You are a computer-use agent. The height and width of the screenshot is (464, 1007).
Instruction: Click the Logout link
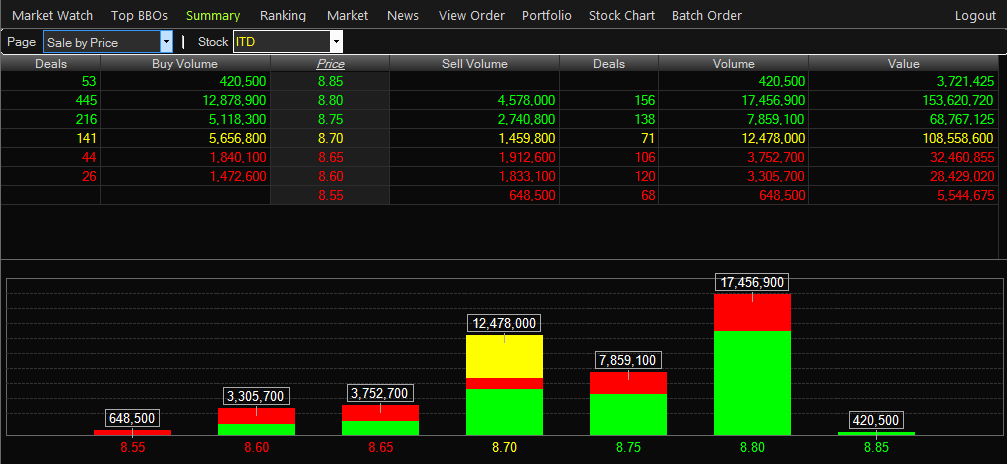[x=975, y=16]
